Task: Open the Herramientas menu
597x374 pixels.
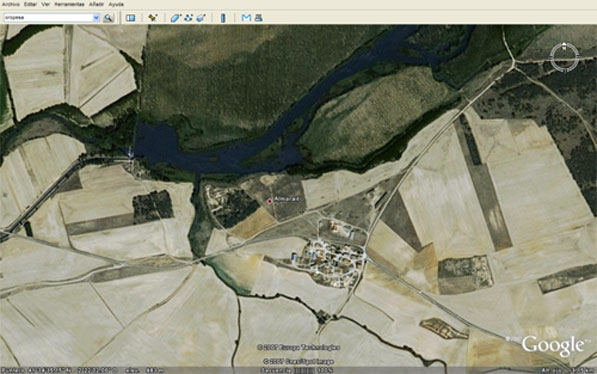Action: point(69,4)
